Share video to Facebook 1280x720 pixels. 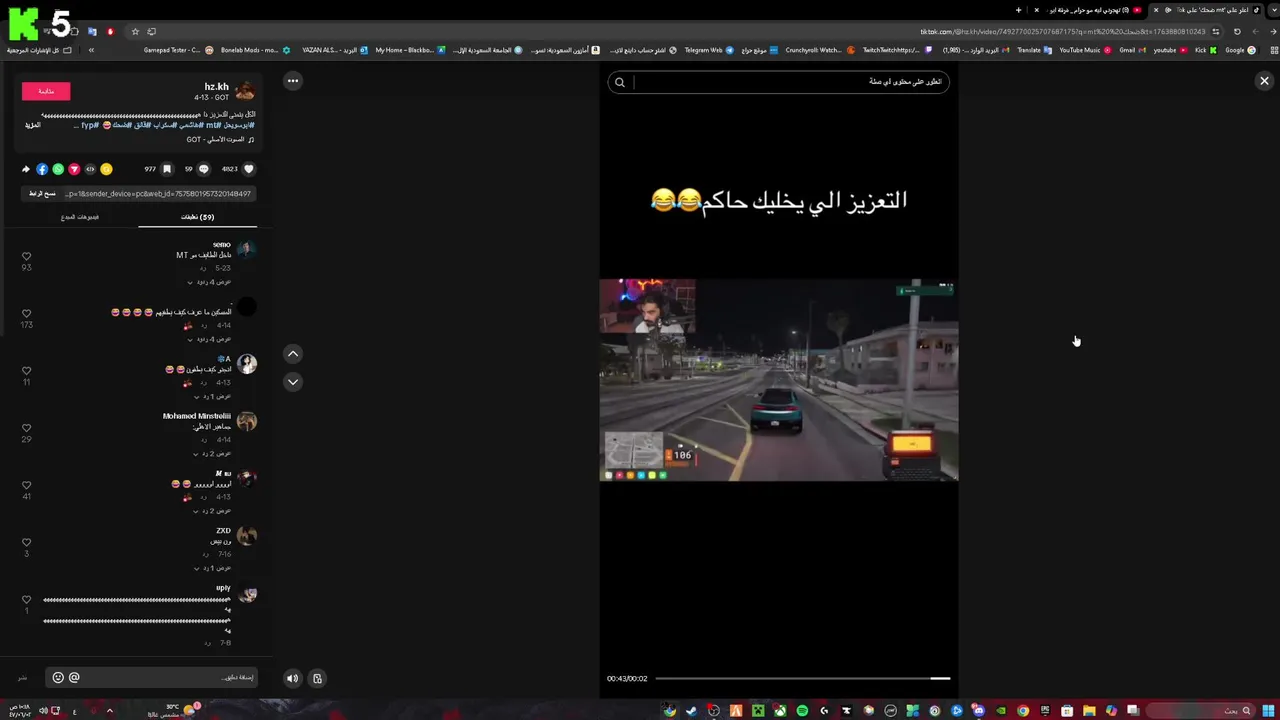[x=42, y=169]
